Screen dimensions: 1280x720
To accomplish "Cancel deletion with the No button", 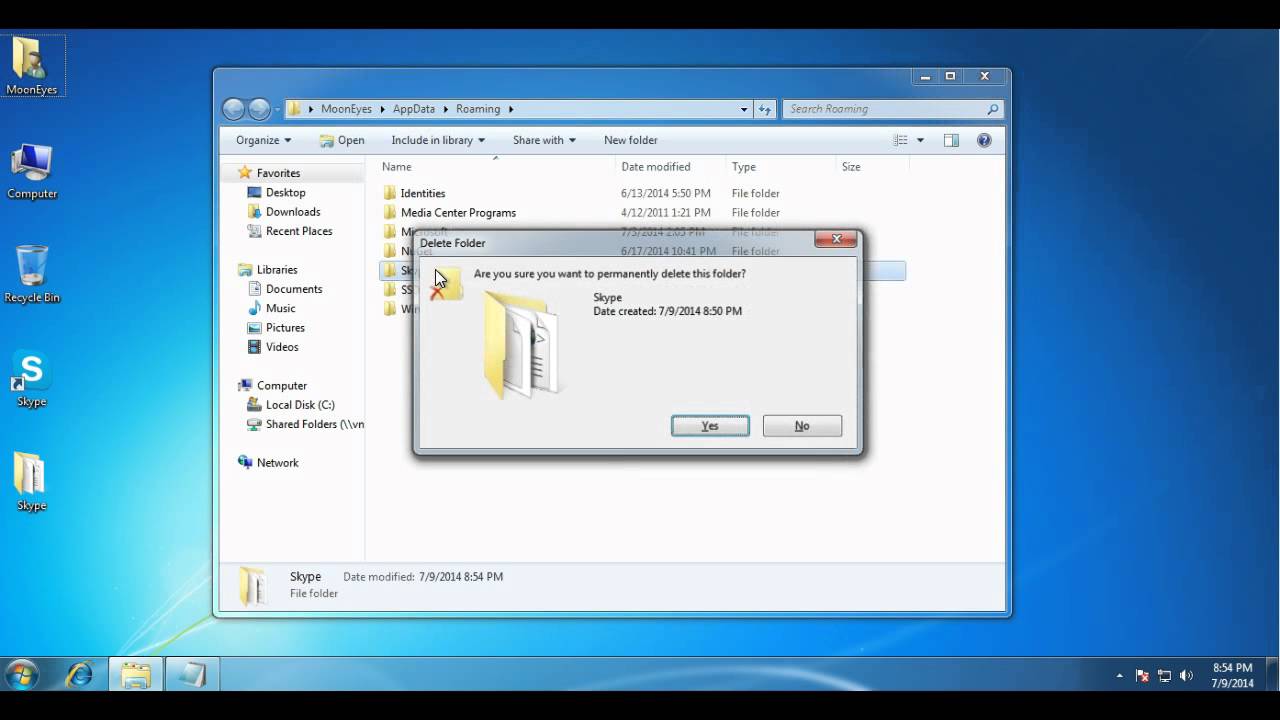I will tap(802, 426).
